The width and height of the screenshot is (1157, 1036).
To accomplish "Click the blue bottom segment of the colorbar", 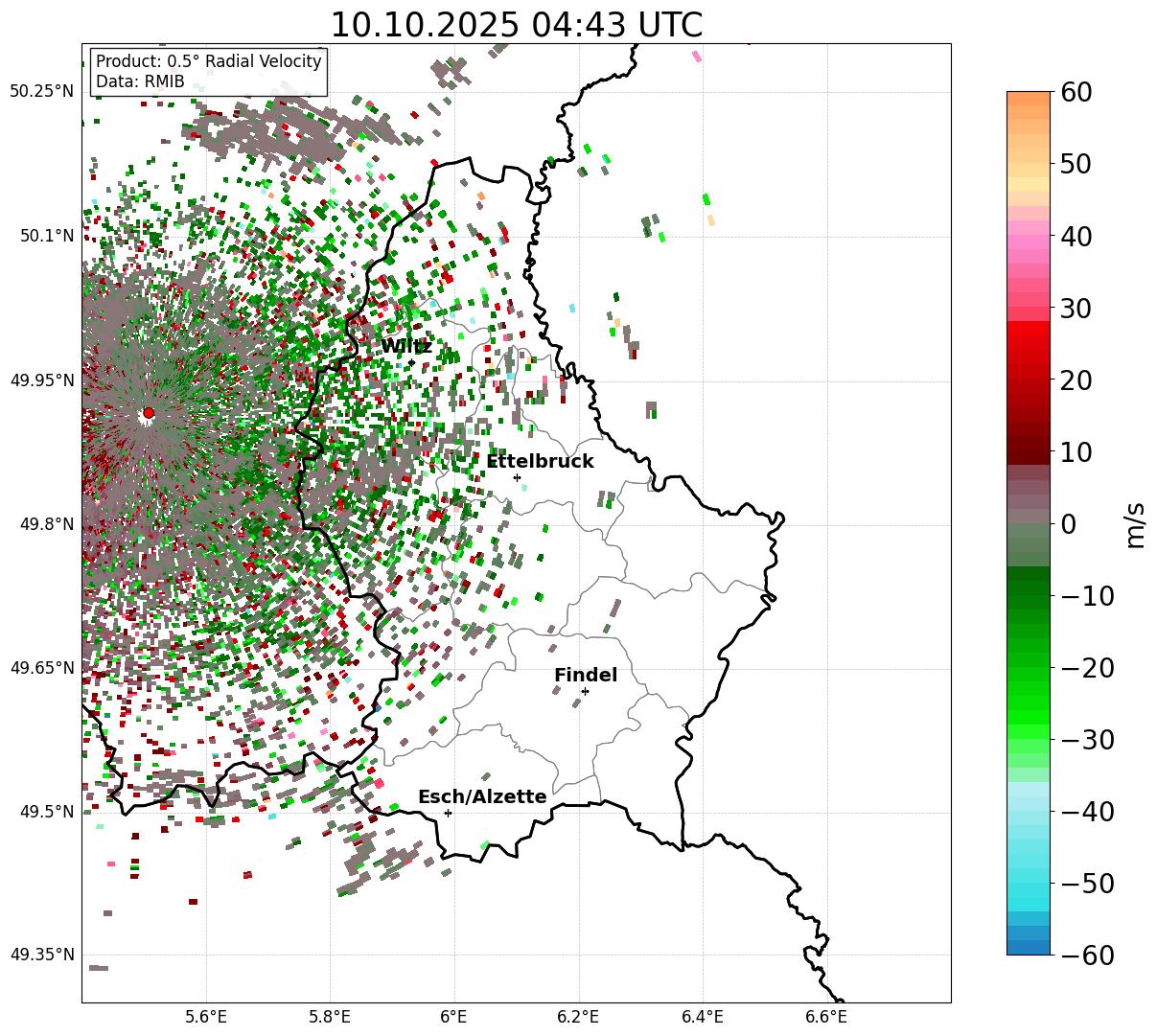I will tap(1029, 947).
